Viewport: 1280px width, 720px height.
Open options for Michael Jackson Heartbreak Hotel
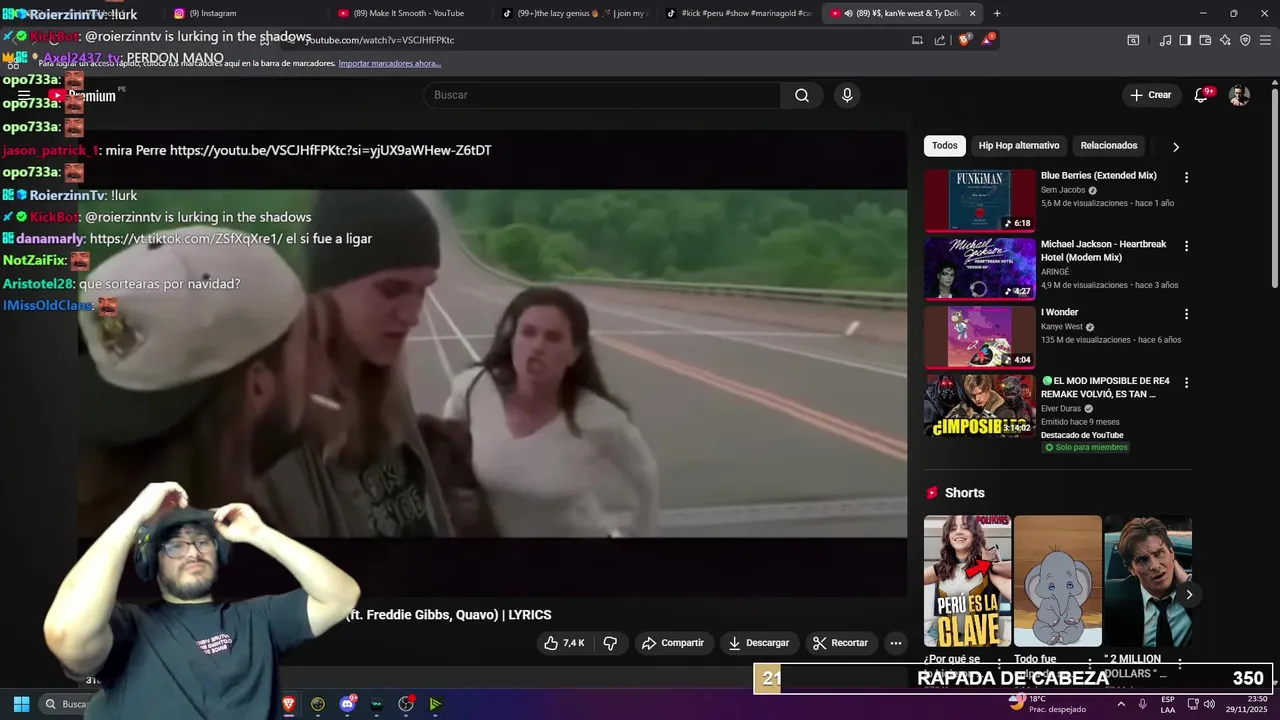[1187, 246]
